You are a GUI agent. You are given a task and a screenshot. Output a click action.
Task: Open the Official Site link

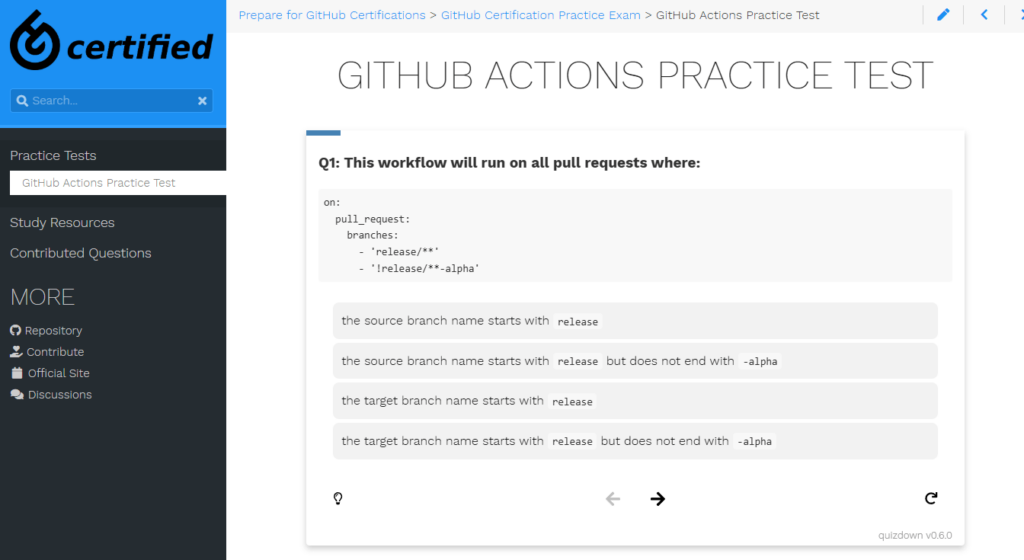59,373
